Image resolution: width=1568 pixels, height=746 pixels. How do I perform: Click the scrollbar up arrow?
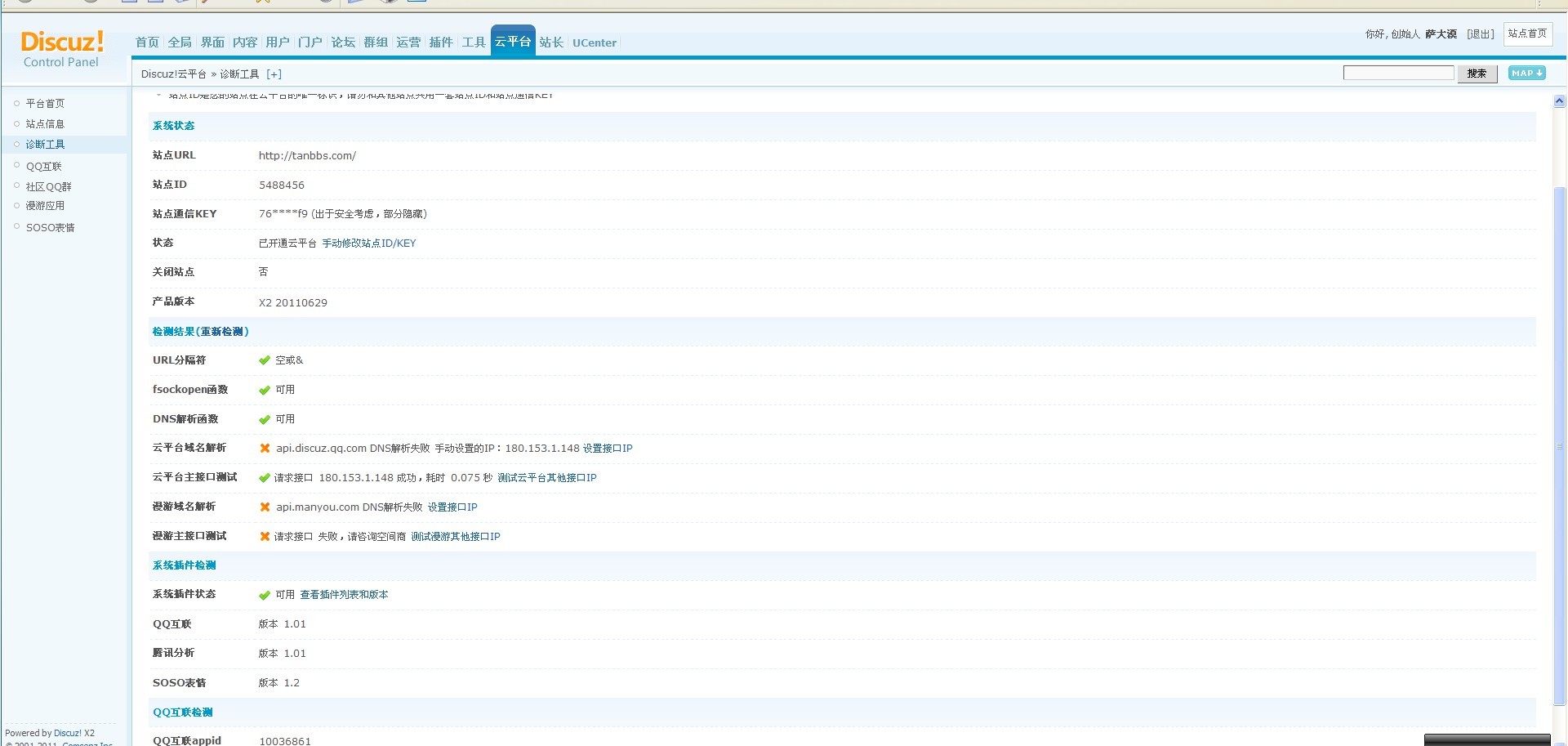[1559, 101]
